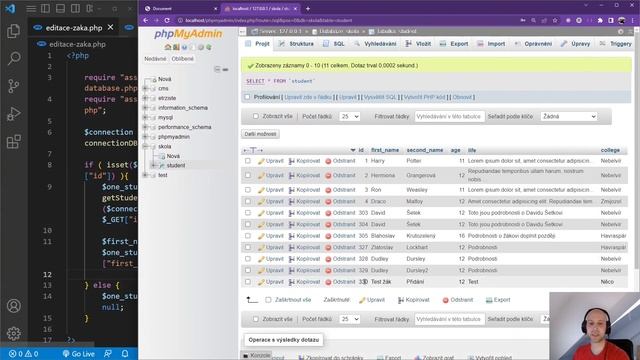This screenshot has width=640, height=360.
Task: Open Source Control view
Action: tap(13, 86)
